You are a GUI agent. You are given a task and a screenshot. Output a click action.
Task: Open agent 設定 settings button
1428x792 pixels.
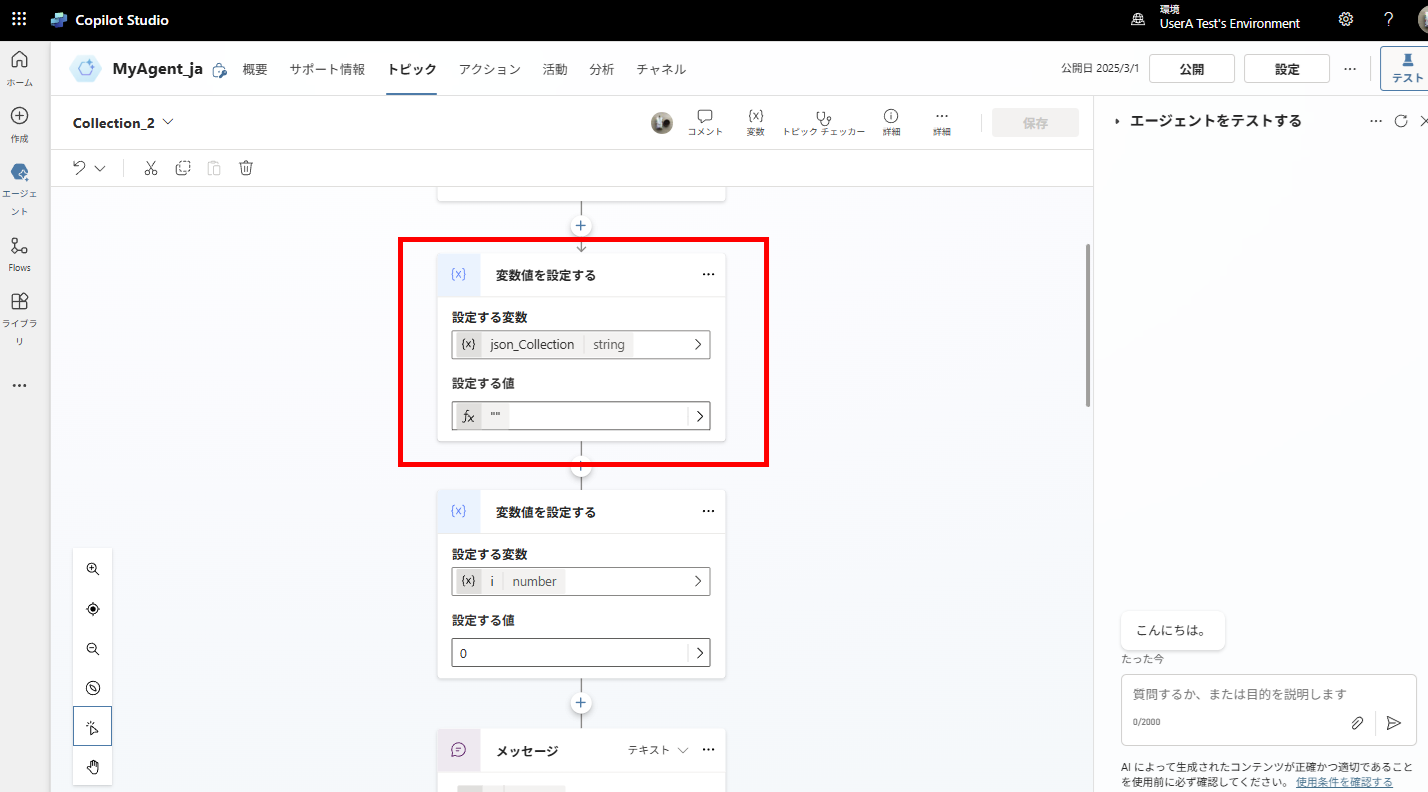[1287, 68]
